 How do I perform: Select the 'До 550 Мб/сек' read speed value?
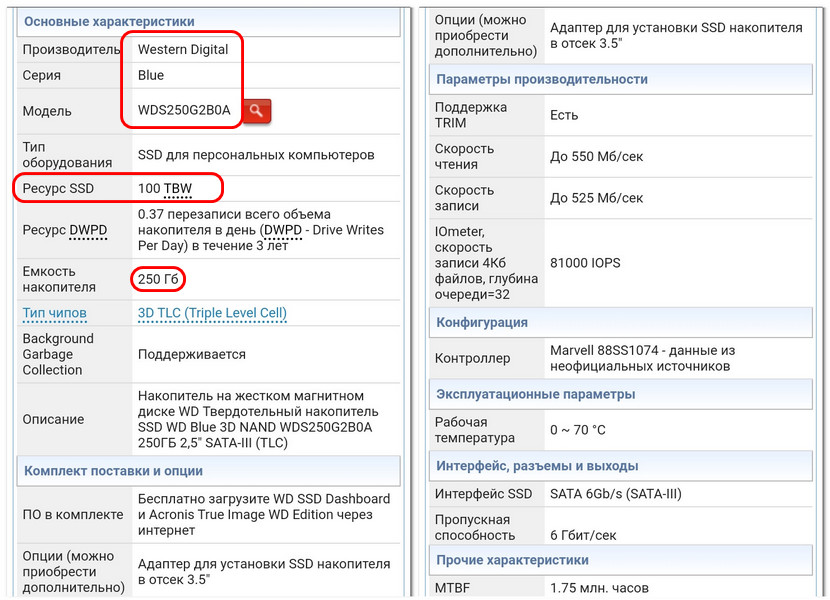596,157
